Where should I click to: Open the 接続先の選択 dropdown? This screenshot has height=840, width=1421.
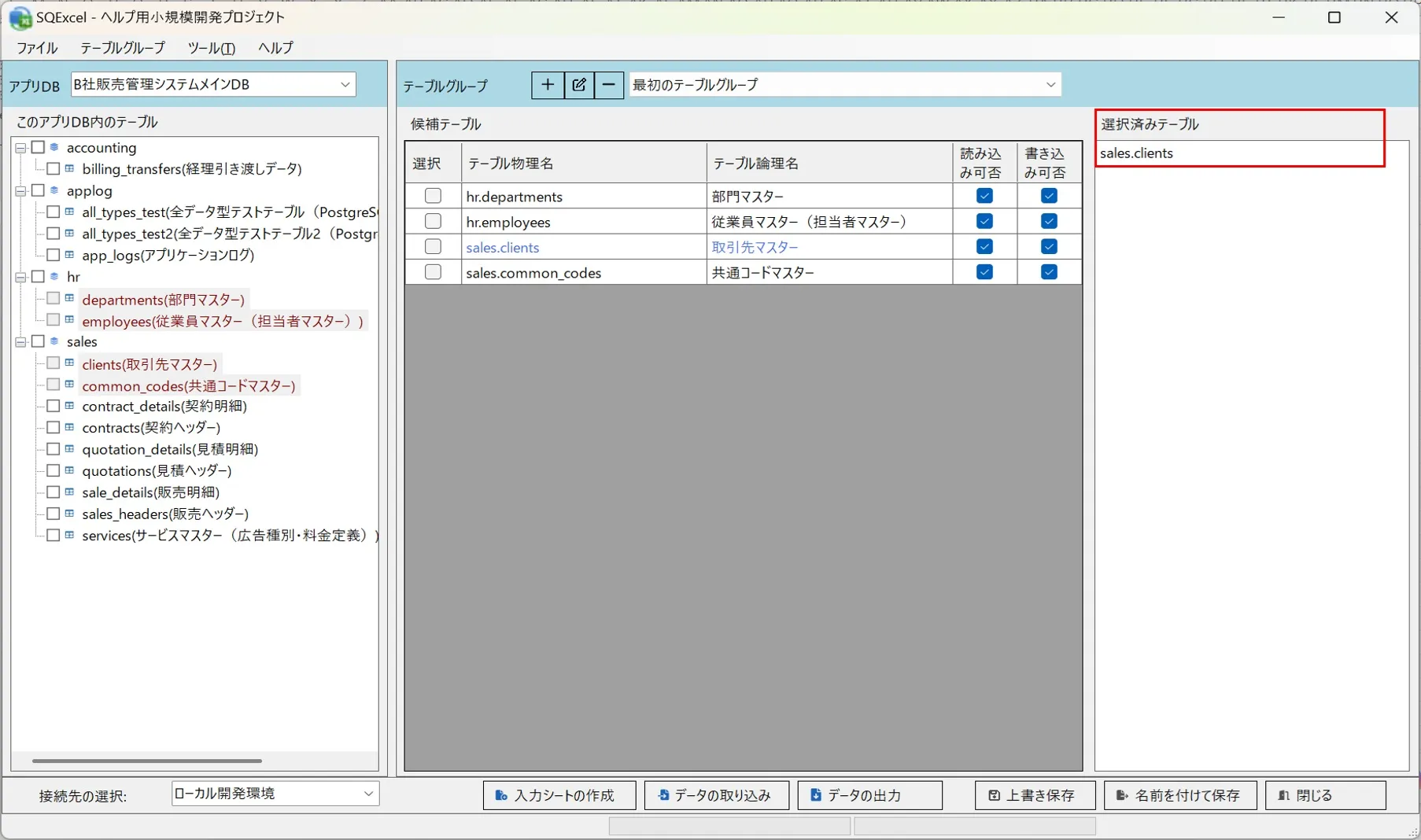point(275,794)
